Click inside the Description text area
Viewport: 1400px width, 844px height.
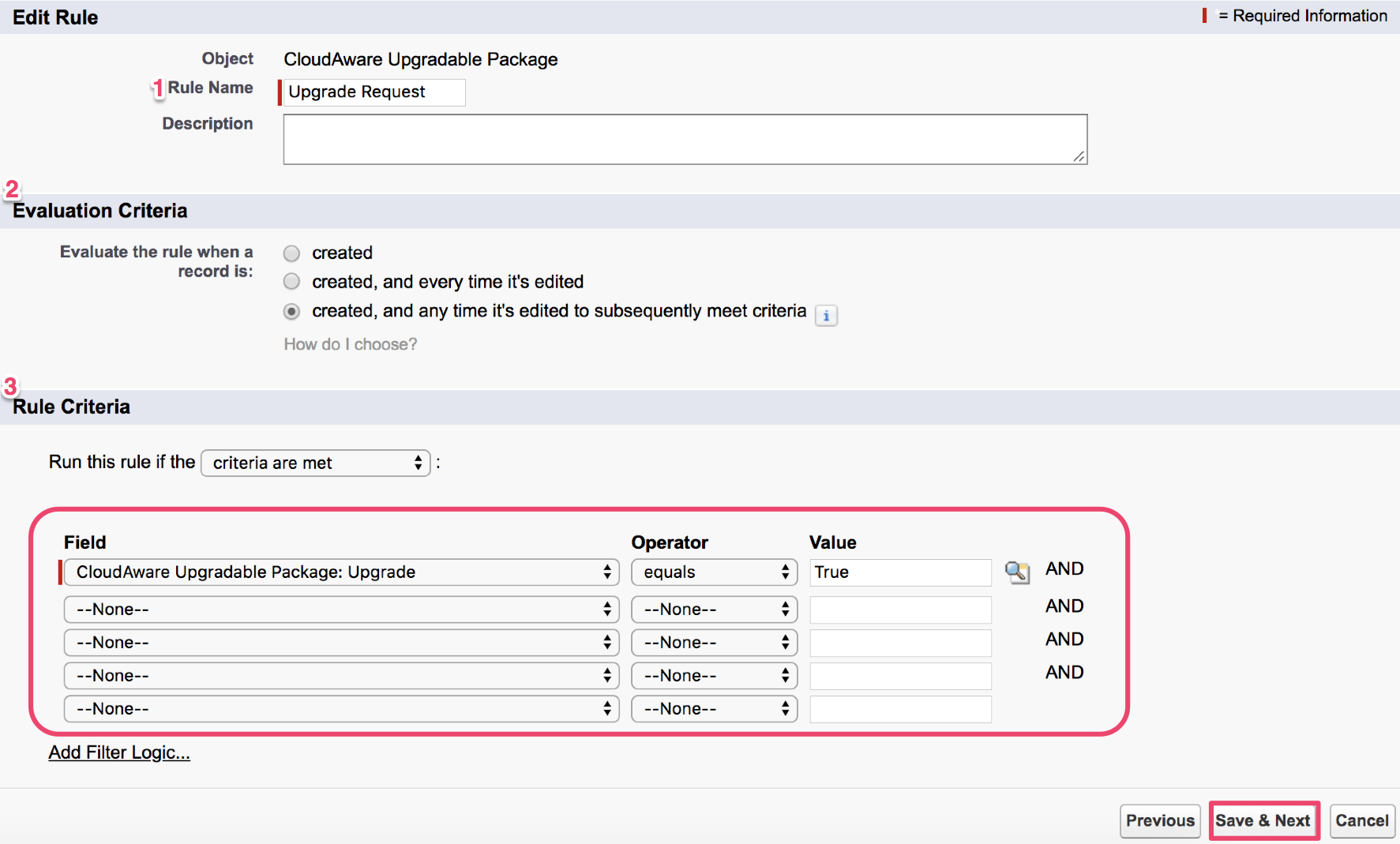coord(685,140)
